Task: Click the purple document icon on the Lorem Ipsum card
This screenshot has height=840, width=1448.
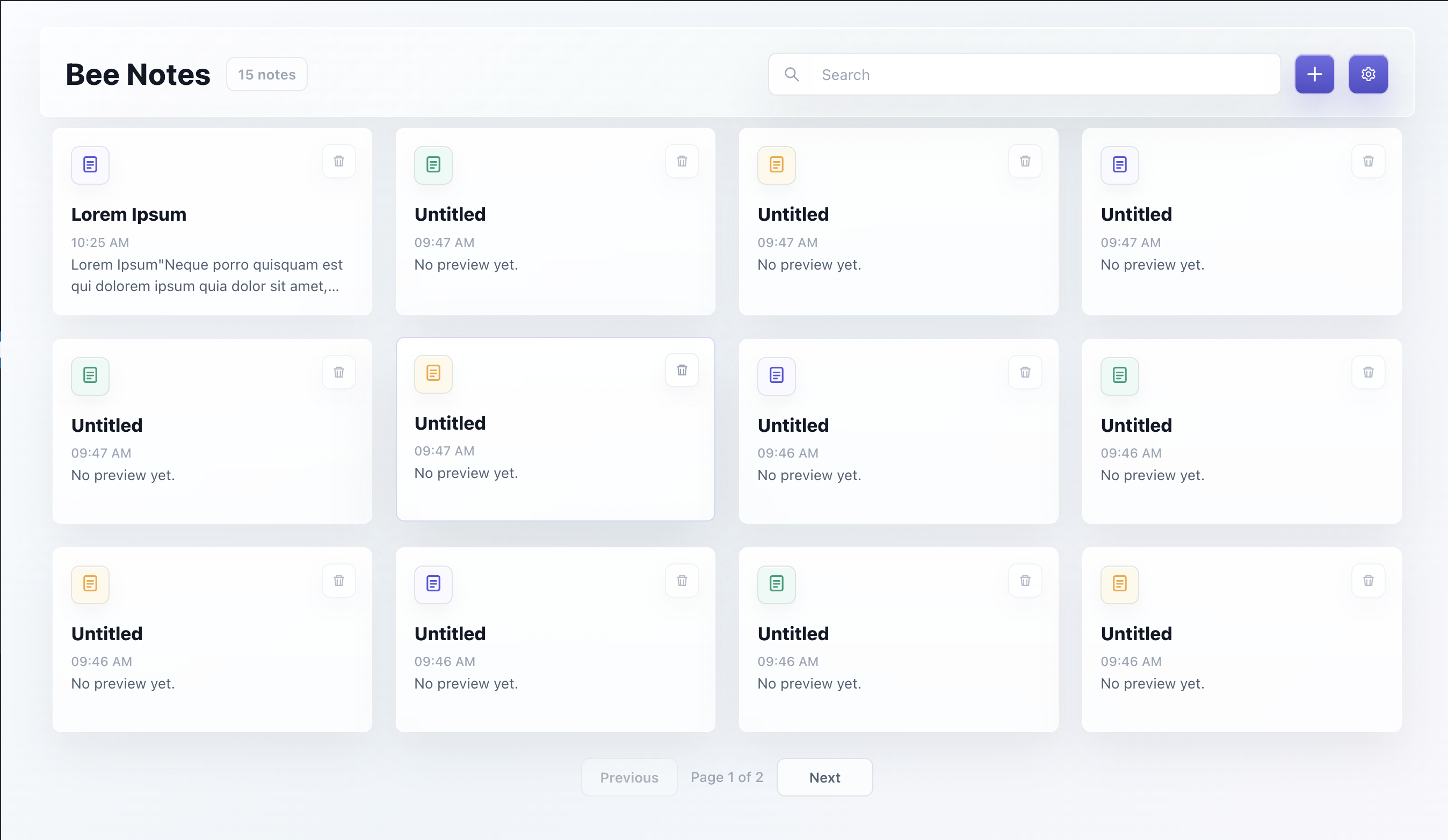Action: click(90, 165)
